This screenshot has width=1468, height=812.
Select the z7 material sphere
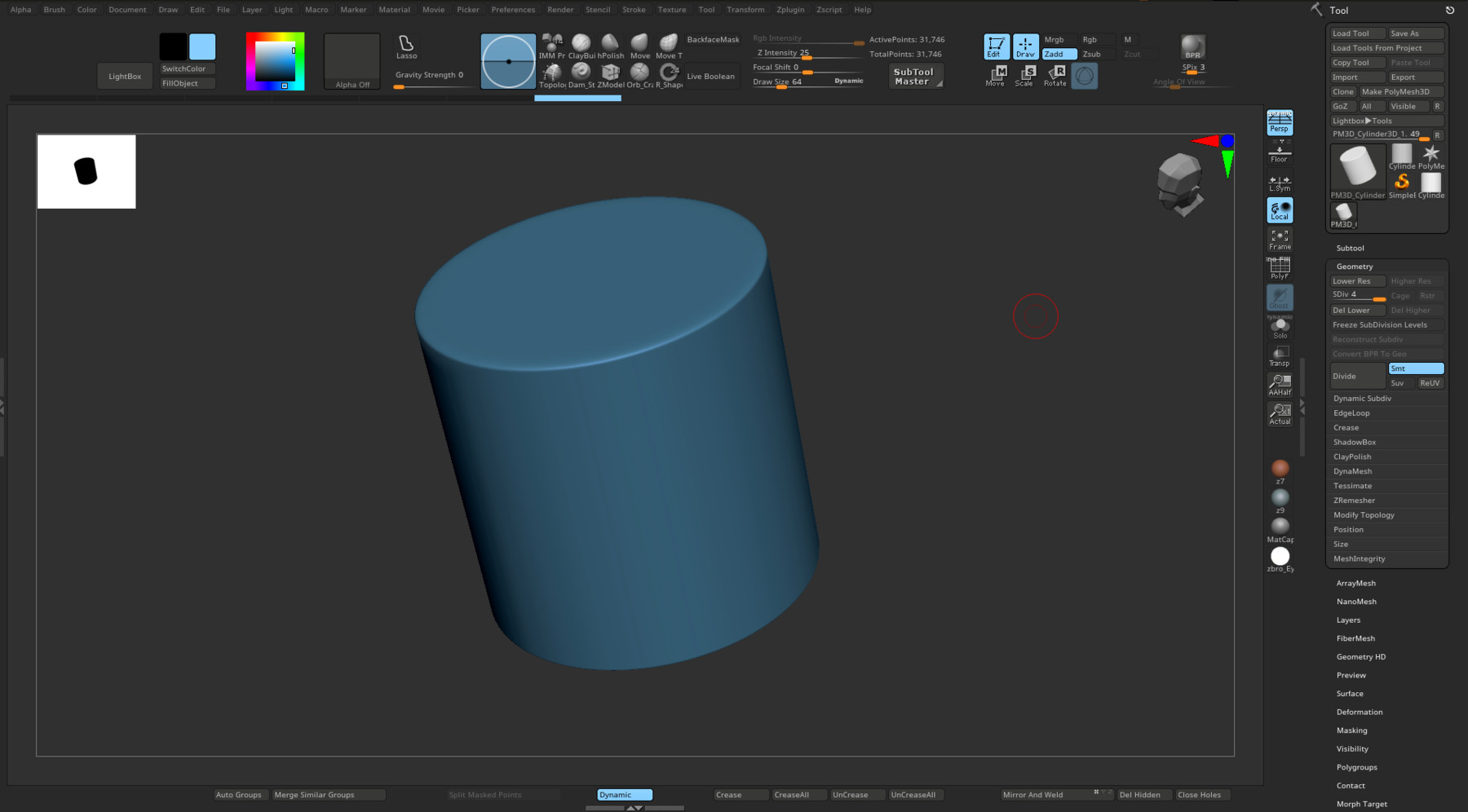click(1279, 467)
